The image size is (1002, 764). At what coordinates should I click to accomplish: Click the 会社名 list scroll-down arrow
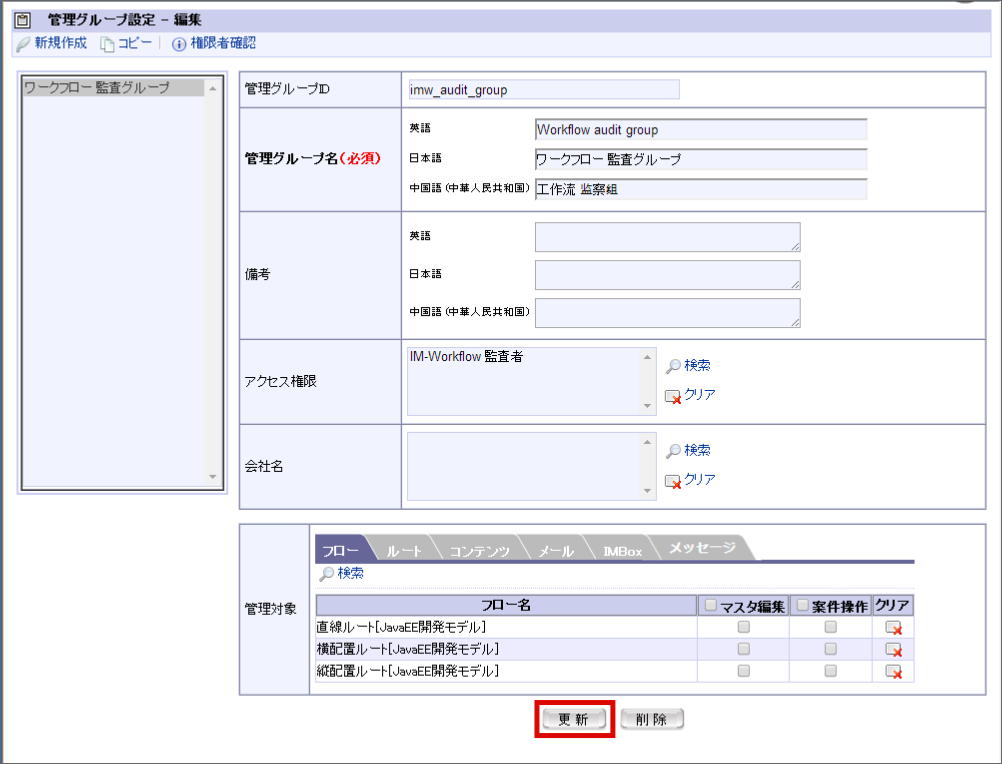pyautogui.click(x=647, y=491)
